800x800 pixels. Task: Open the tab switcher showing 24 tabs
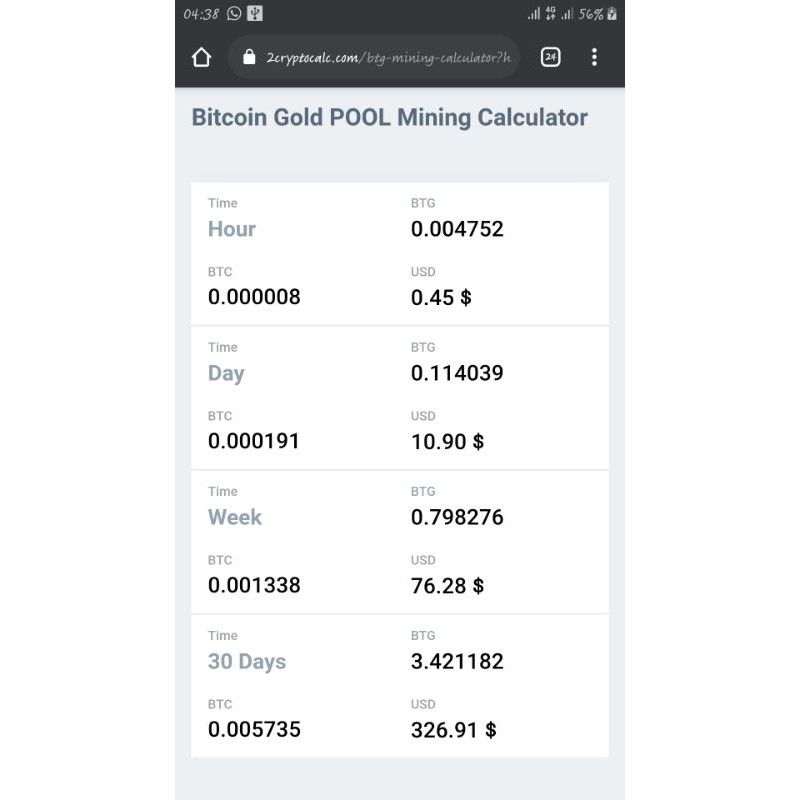tap(550, 57)
